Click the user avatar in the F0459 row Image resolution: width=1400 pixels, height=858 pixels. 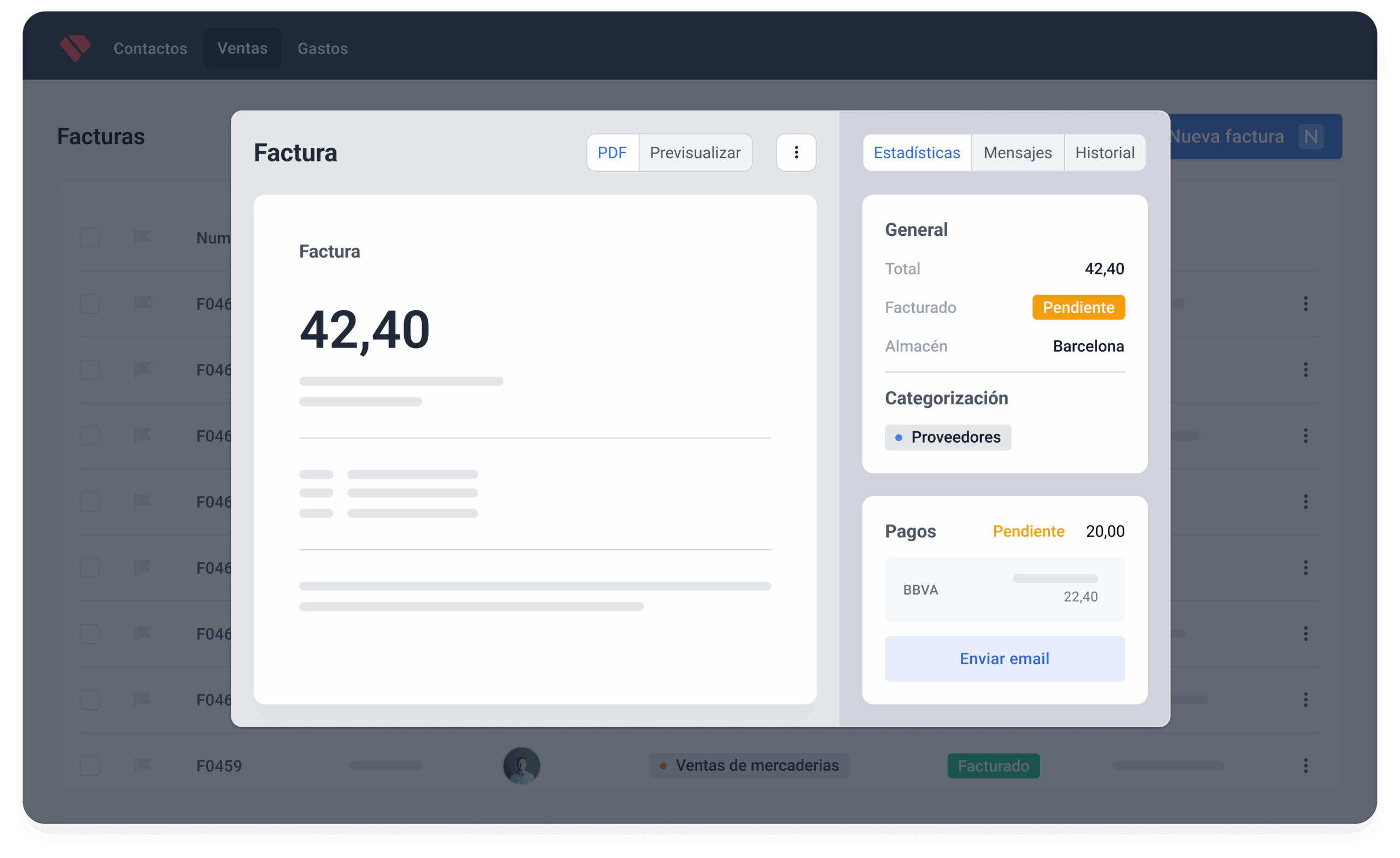tap(521, 766)
